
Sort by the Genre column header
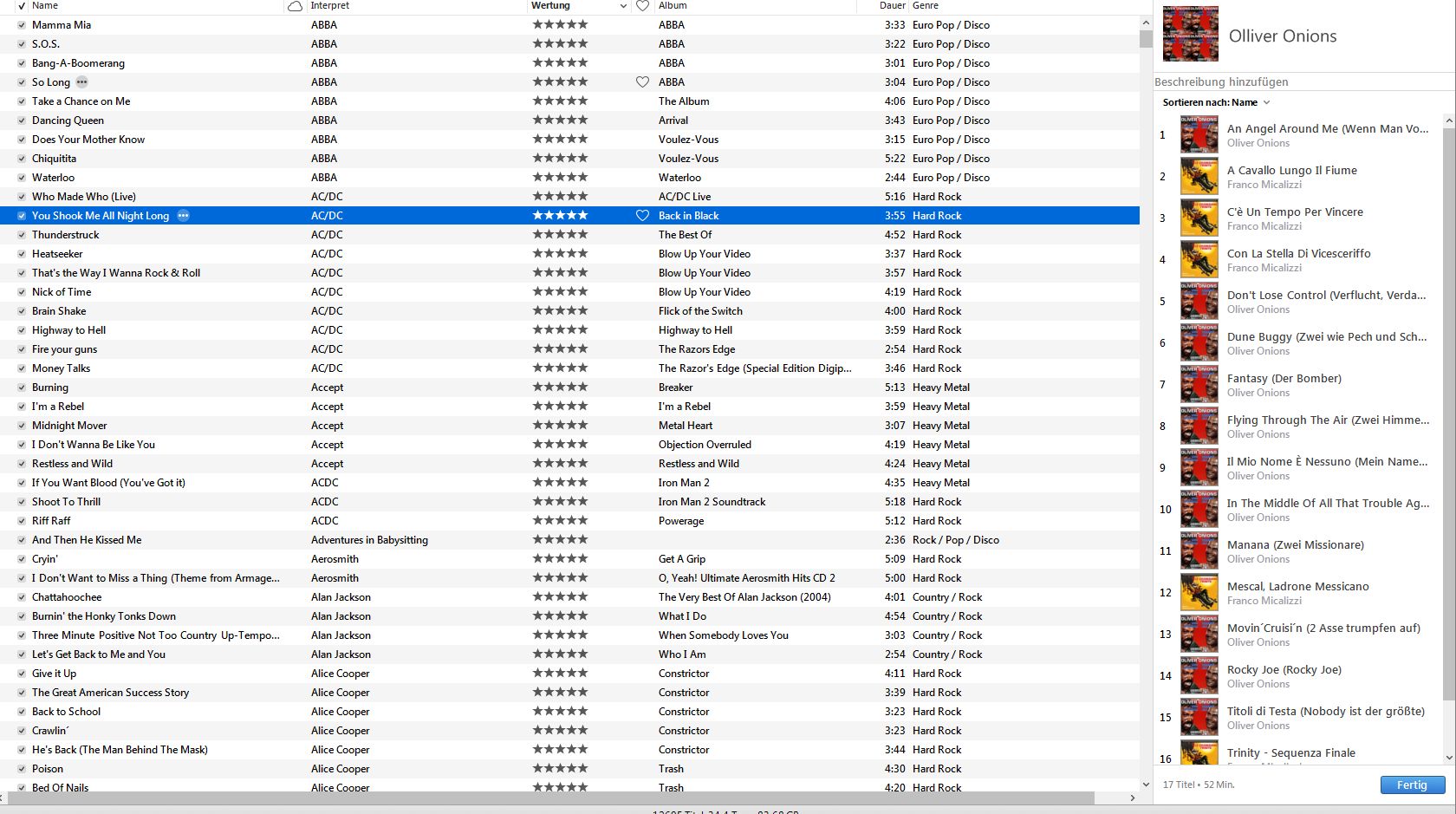(x=926, y=6)
